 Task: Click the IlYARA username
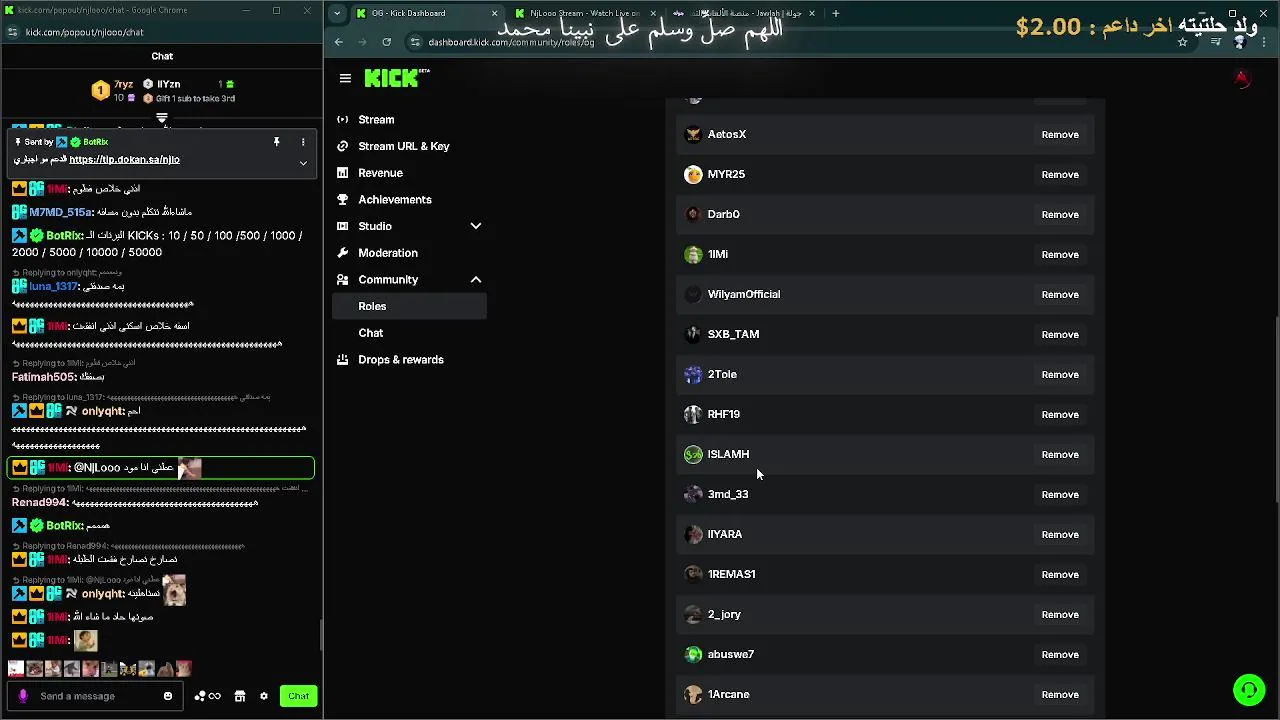725,534
